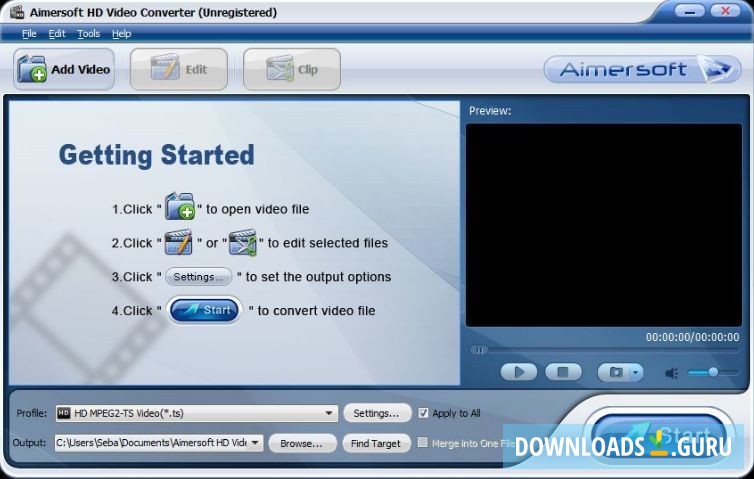
Task: Play the preview video
Action: click(519, 372)
